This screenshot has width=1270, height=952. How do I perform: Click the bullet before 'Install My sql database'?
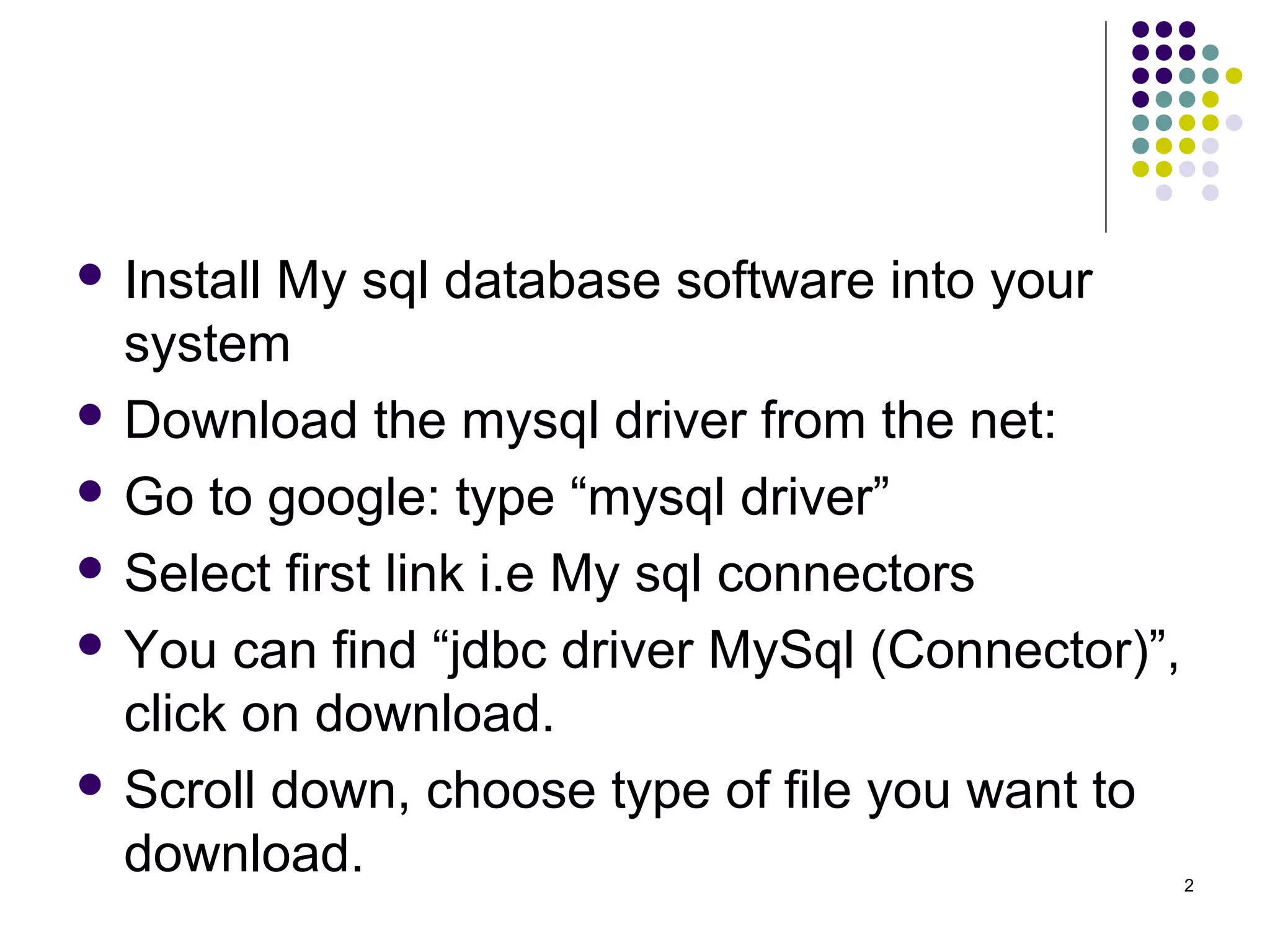[x=91, y=274]
